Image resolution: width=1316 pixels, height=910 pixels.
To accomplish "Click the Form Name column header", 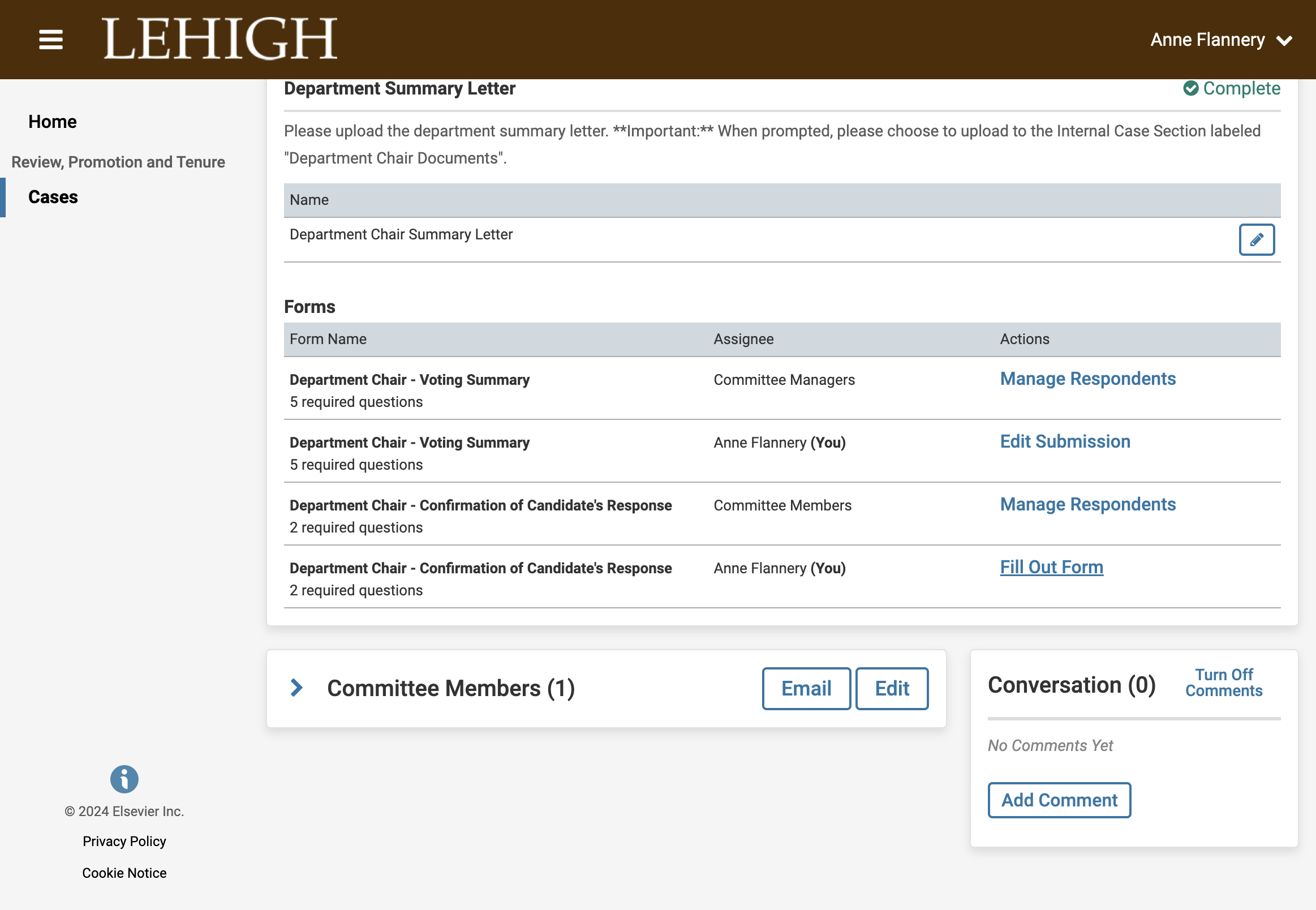I will (x=328, y=339).
